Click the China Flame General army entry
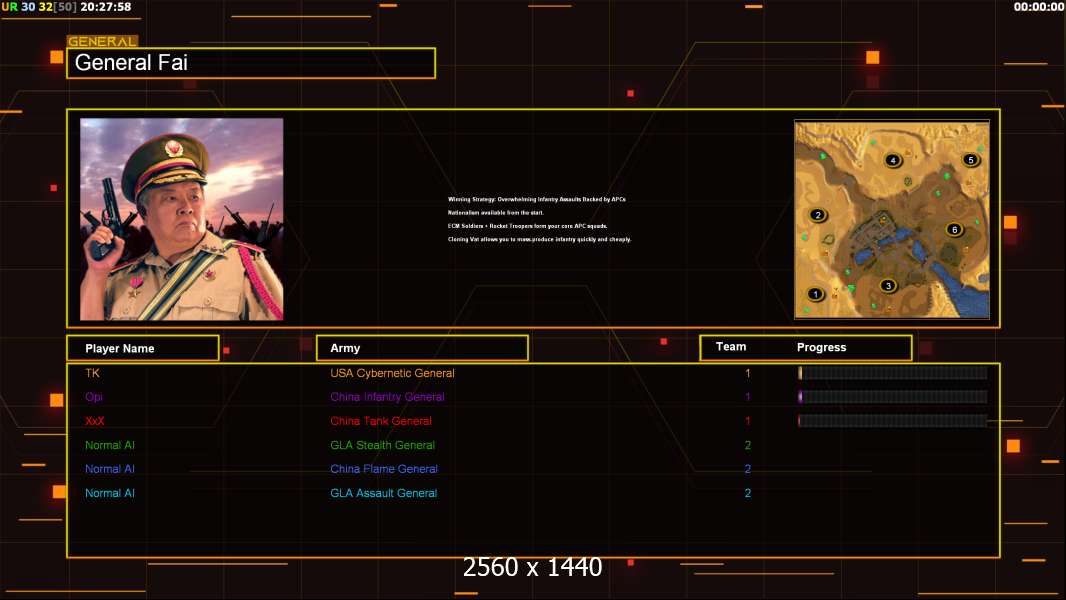This screenshot has width=1066, height=600. (384, 469)
